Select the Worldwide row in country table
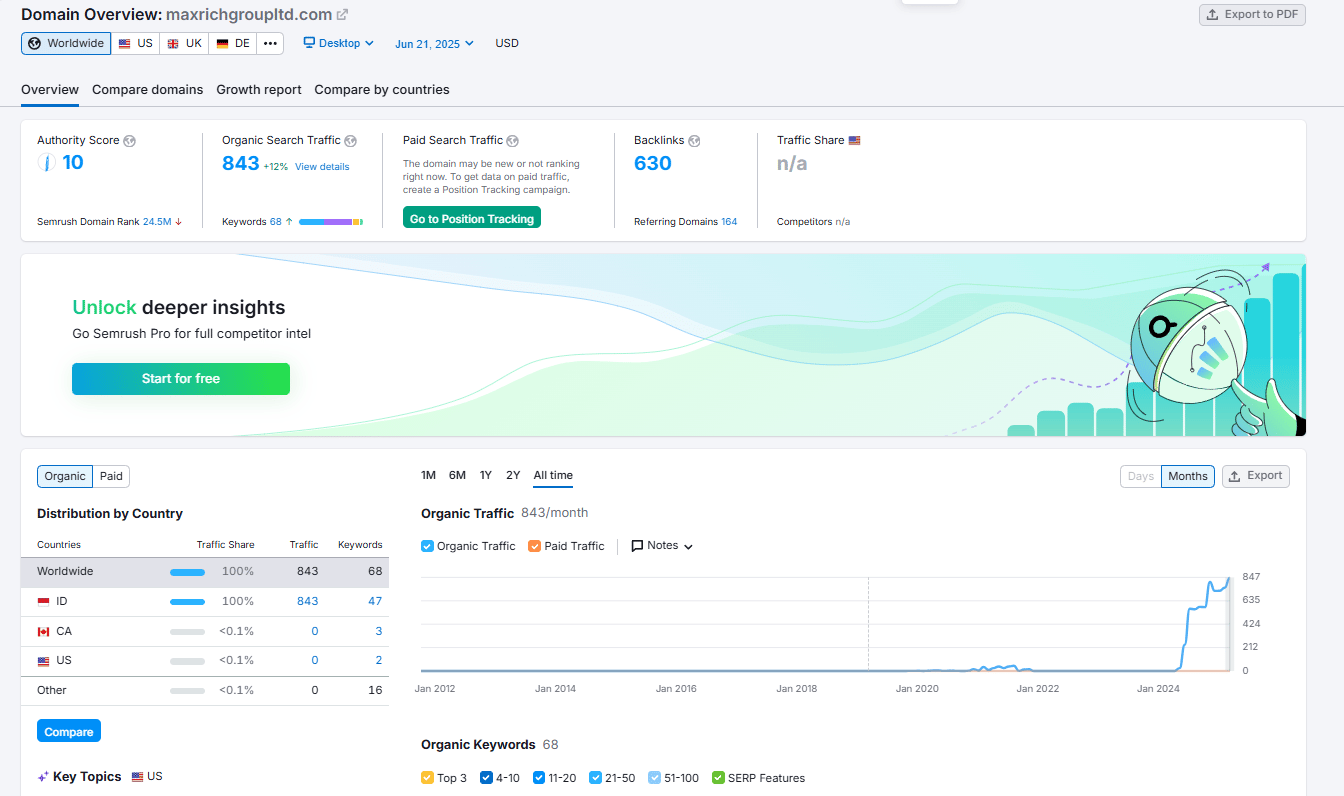Screen dimensions: 1344x796 [205, 572]
